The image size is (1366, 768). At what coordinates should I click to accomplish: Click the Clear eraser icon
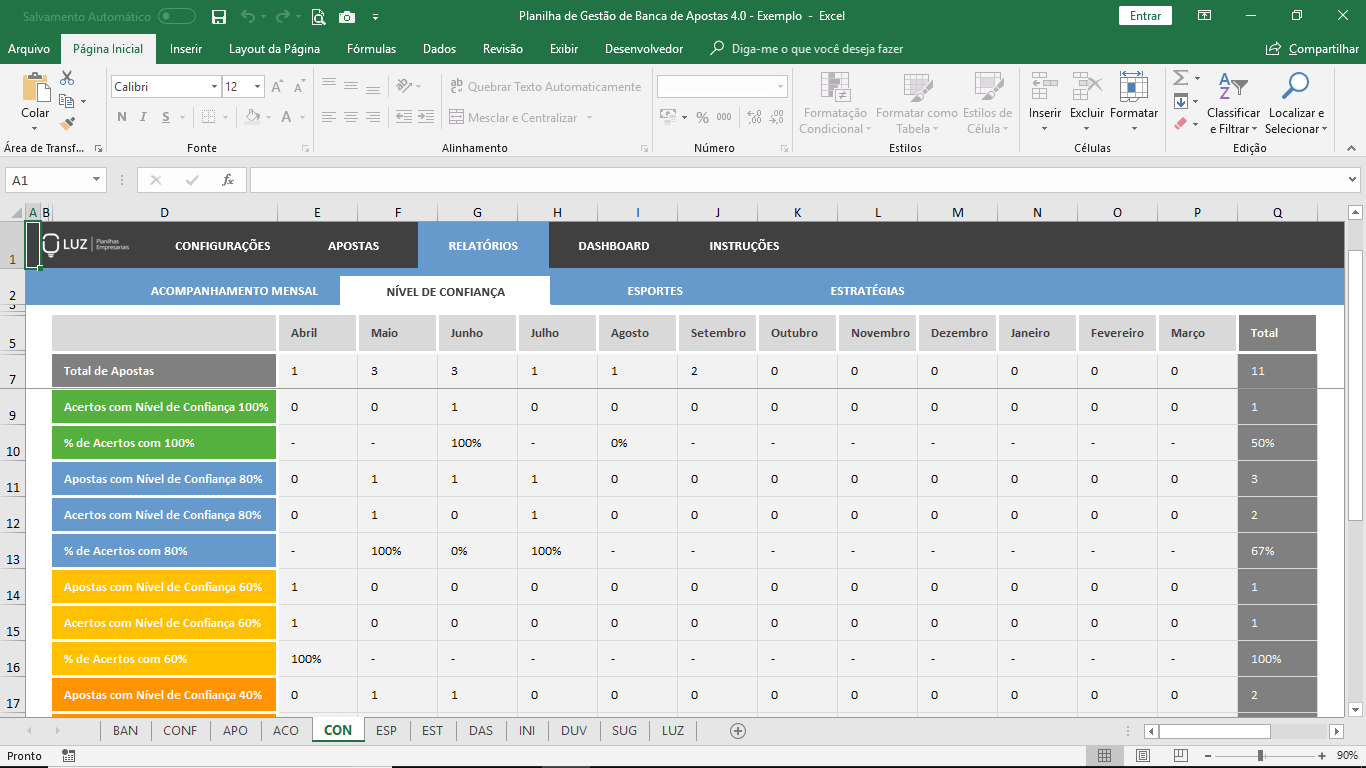click(1180, 124)
